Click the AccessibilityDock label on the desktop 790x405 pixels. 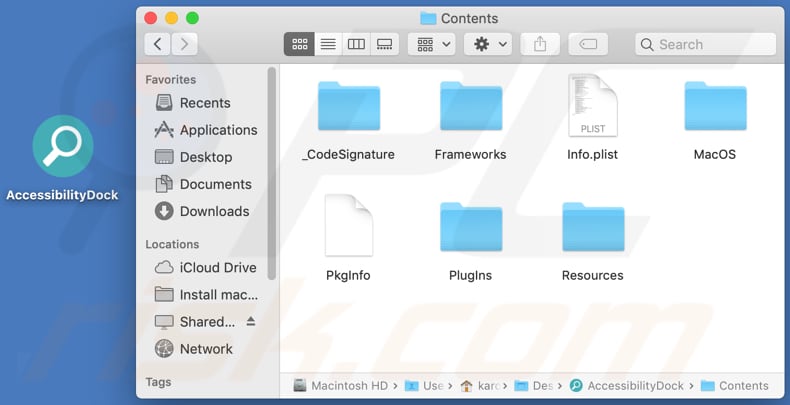pos(62,195)
